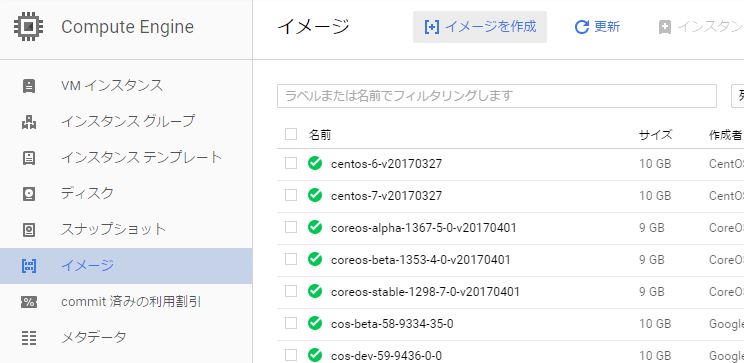Click the イメージを作成 button

480,27
